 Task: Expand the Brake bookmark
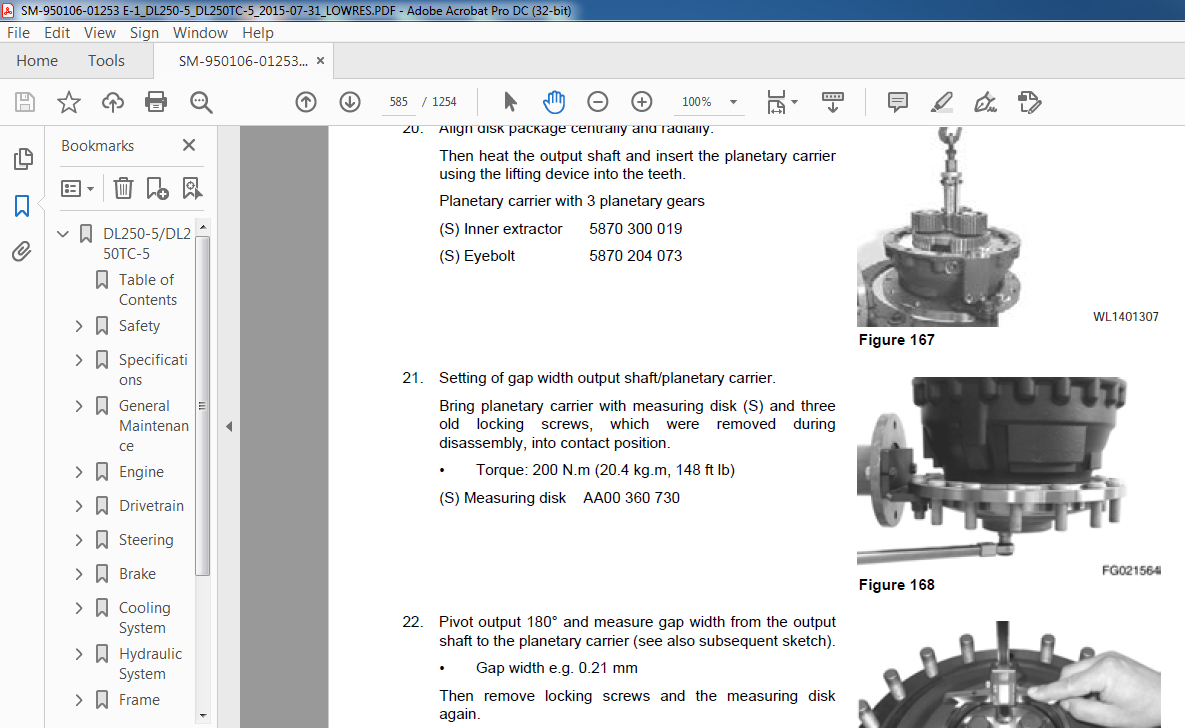79,574
